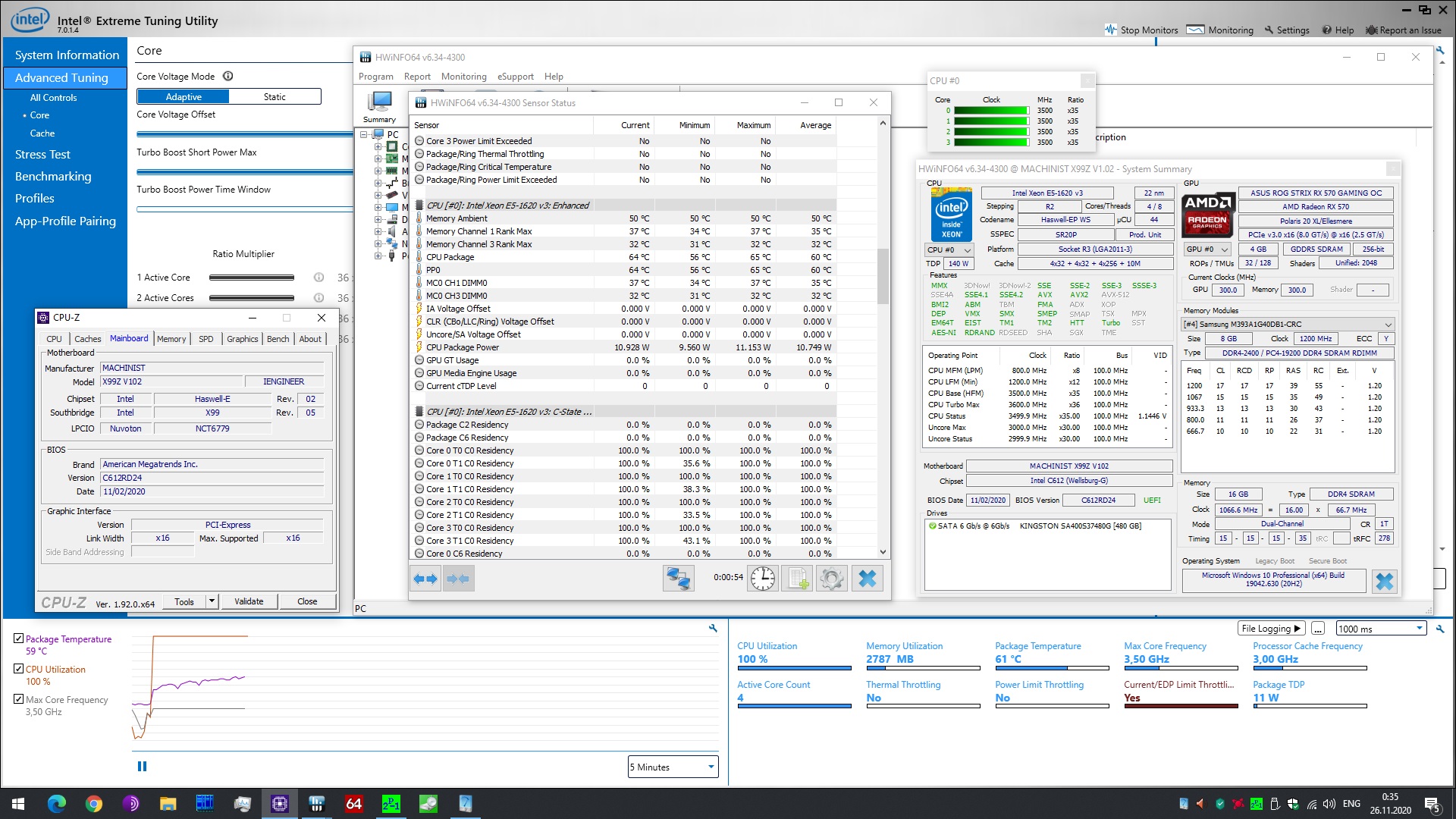Click the Validate button in CPU-Z
The height and width of the screenshot is (819, 1456).
[249, 601]
